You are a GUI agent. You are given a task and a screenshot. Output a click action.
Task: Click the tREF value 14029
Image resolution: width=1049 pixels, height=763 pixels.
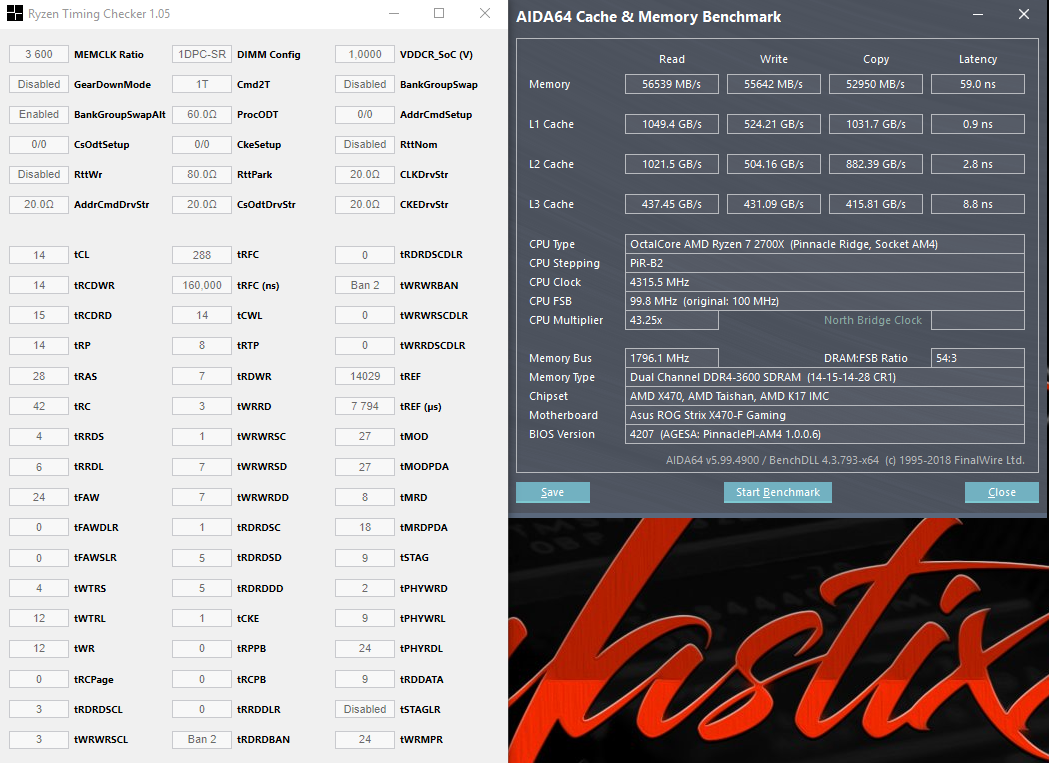[365, 376]
